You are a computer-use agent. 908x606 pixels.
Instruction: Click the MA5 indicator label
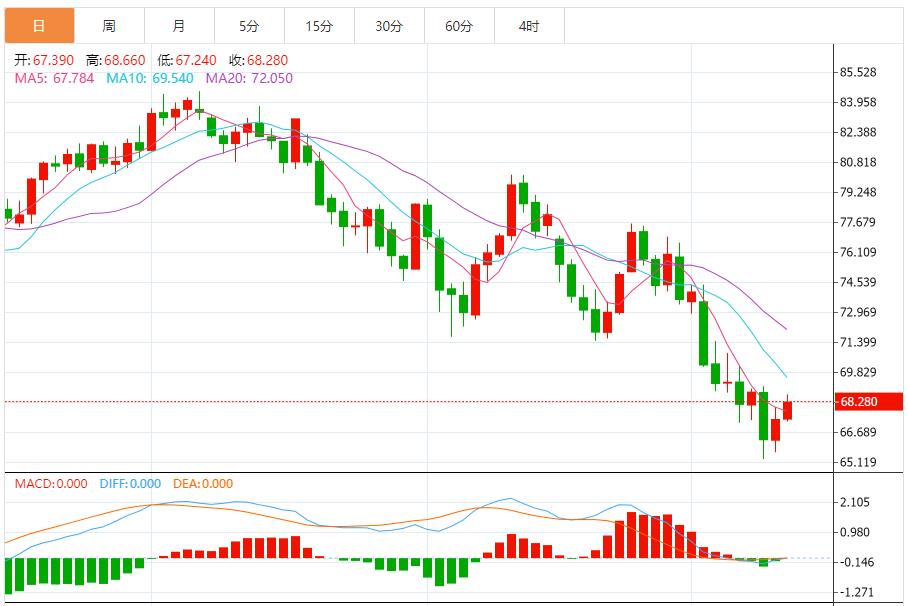(x=54, y=78)
